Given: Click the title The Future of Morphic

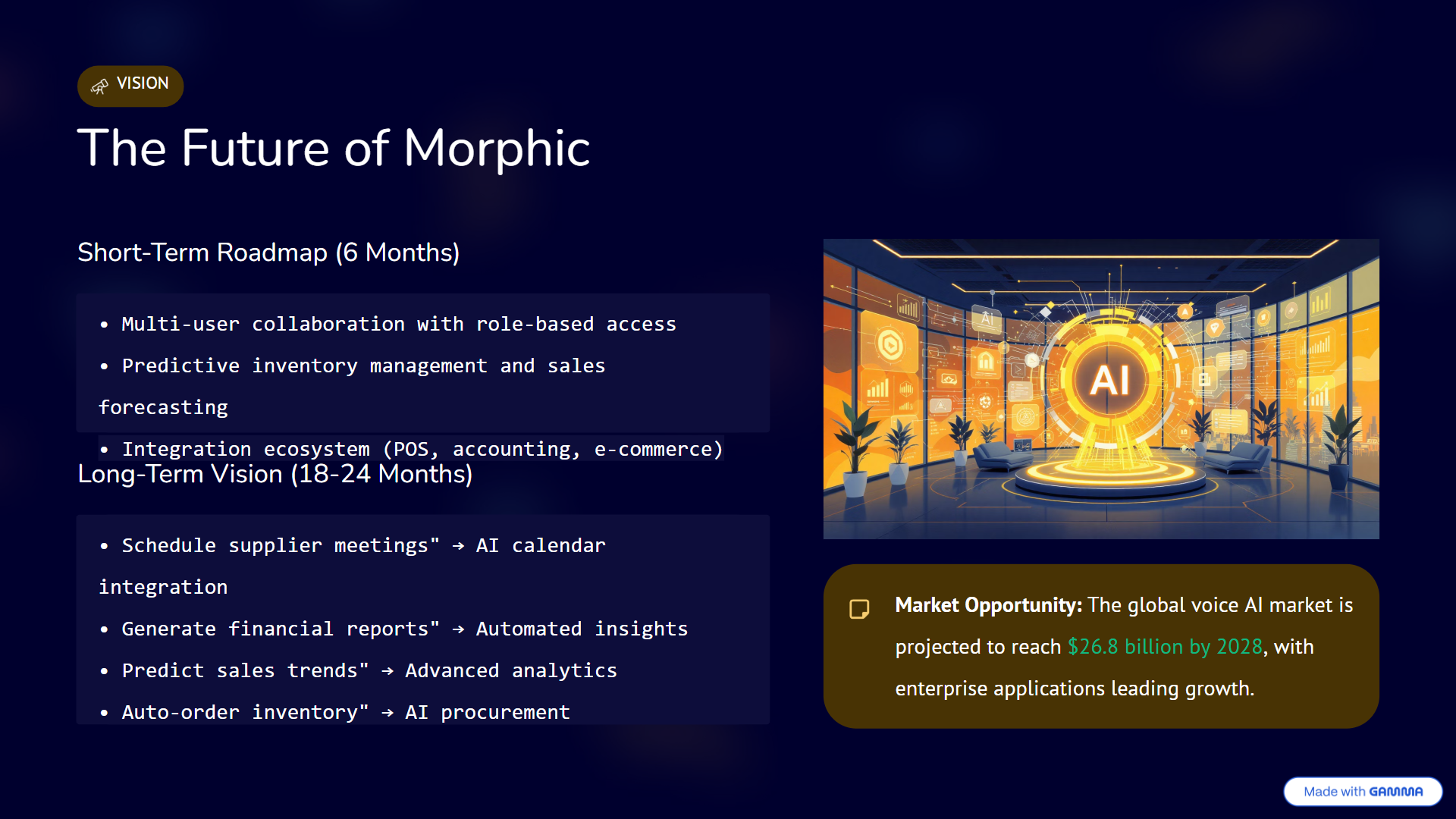Looking at the screenshot, I should pyautogui.click(x=334, y=148).
